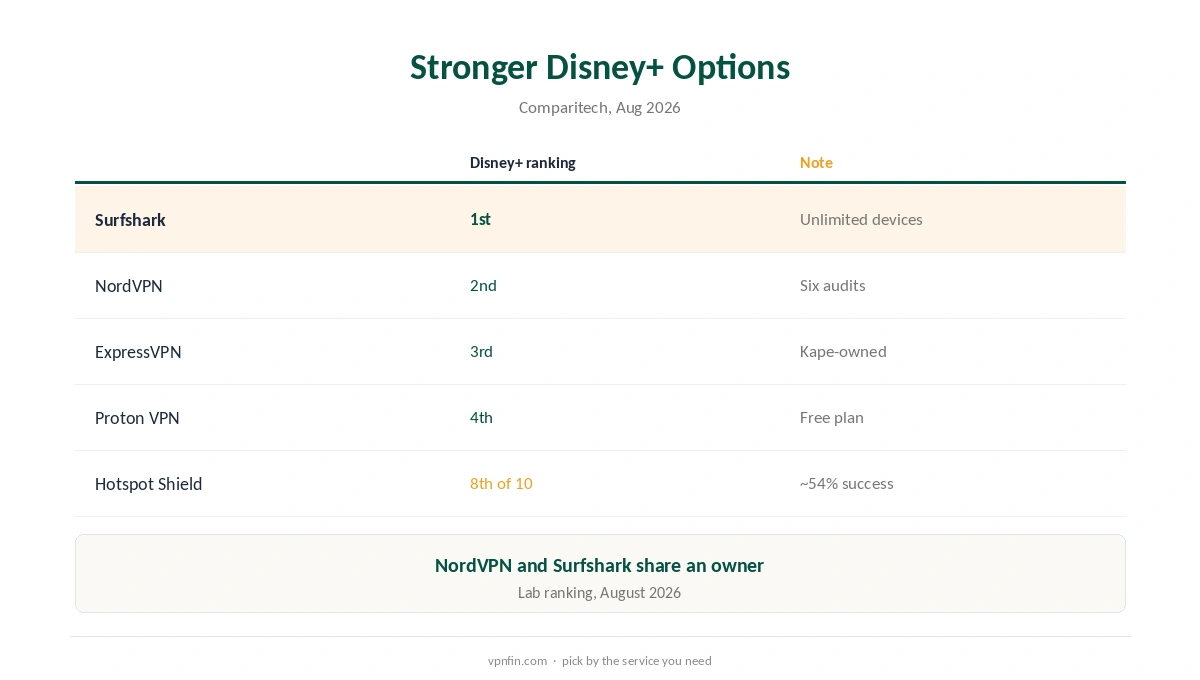1200x680 pixels.
Task: Click the "Unlimited devices" note
Action: coord(861,219)
